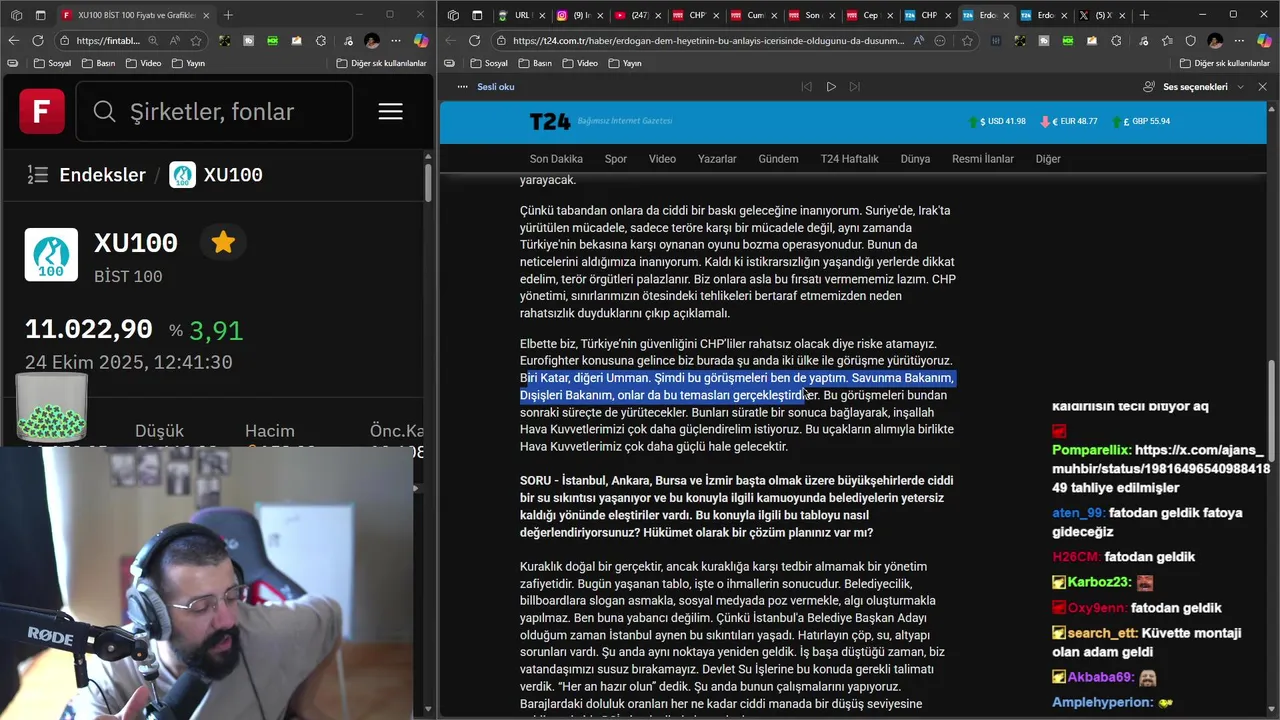
Task: Click read aloud icon in Fintables address bar
Action: (175, 41)
